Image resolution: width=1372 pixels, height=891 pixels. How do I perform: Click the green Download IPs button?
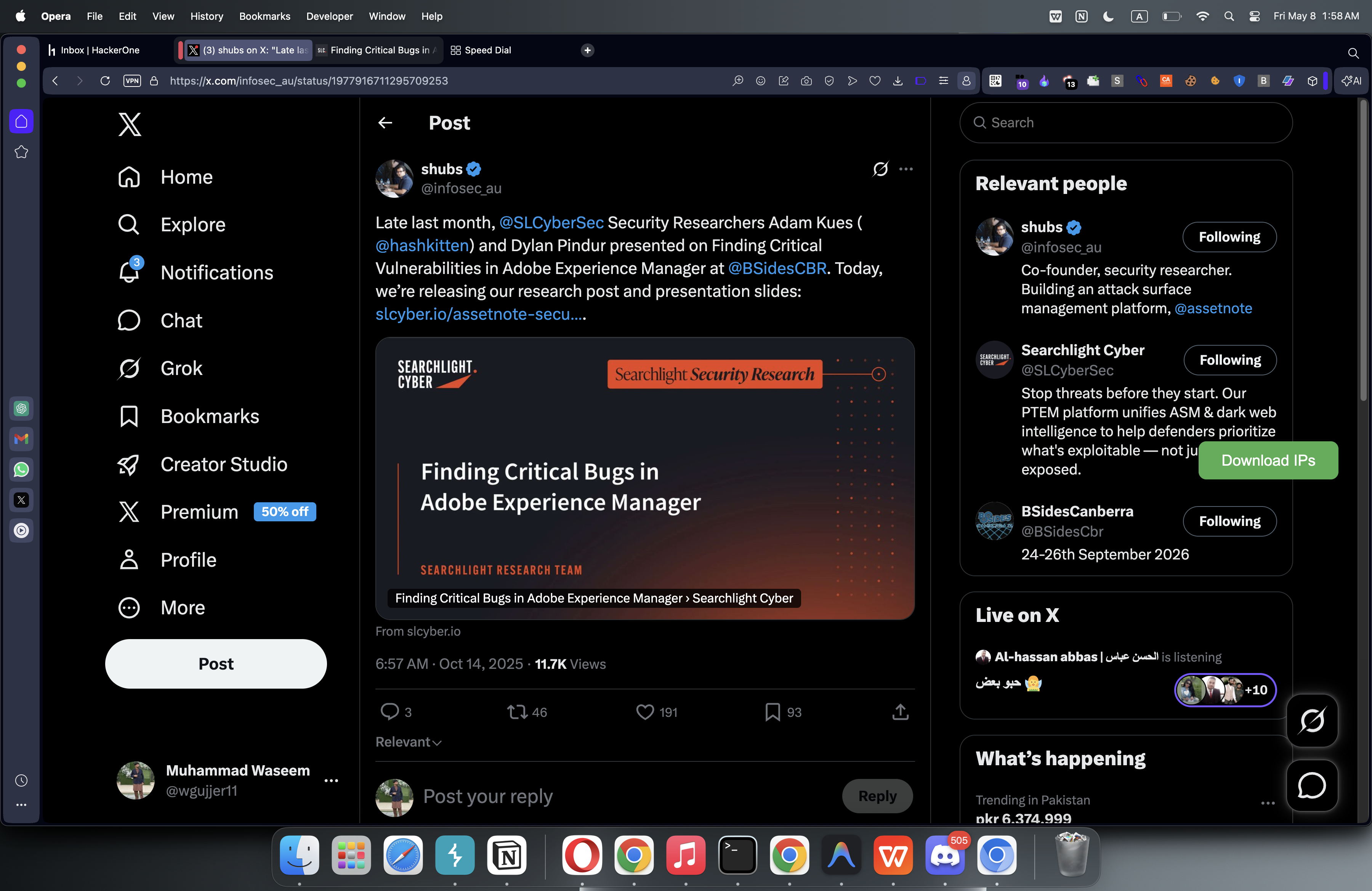(1268, 460)
